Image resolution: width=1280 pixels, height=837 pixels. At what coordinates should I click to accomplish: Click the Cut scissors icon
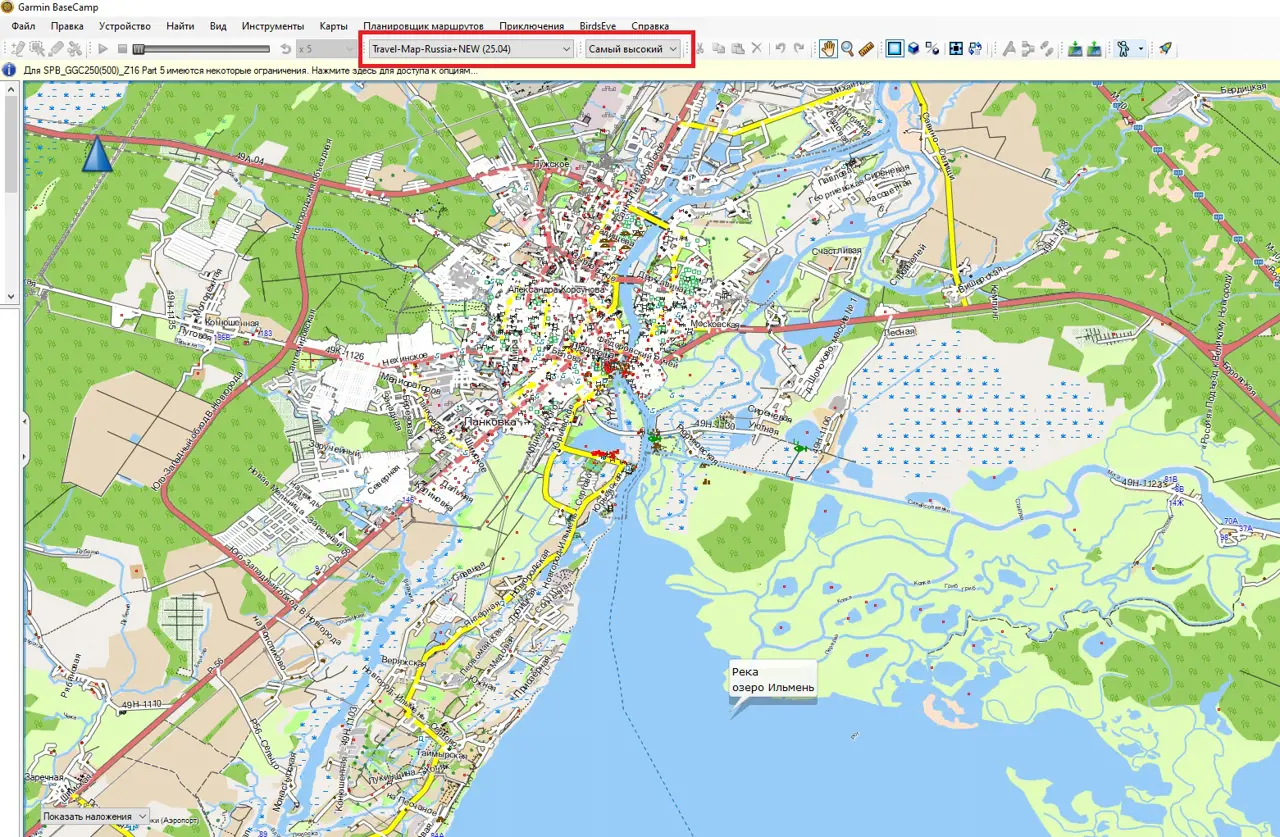pyautogui.click(x=700, y=48)
